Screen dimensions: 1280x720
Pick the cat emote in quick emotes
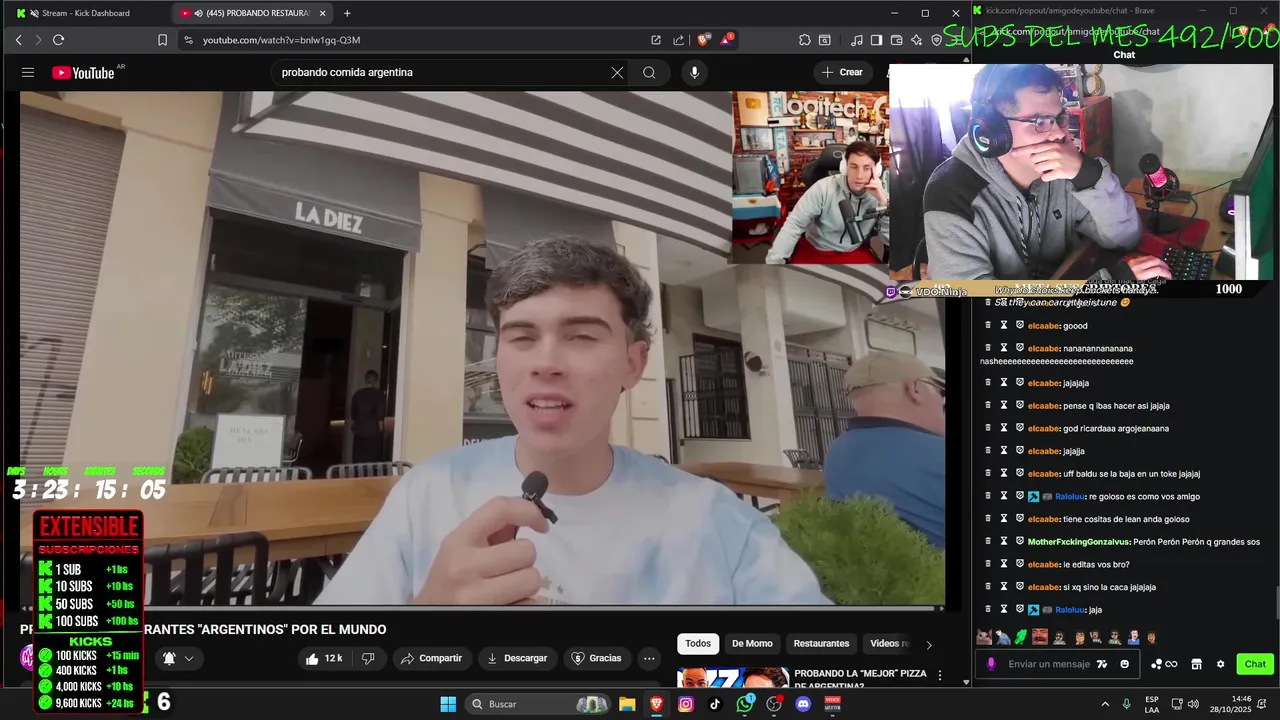(984, 637)
